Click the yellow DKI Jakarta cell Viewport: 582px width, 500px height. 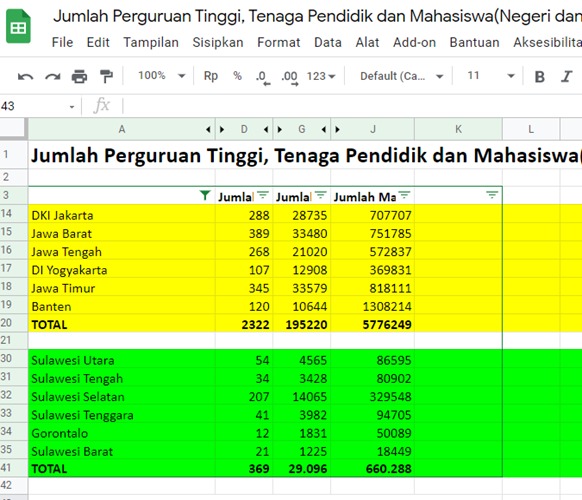(122, 215)
